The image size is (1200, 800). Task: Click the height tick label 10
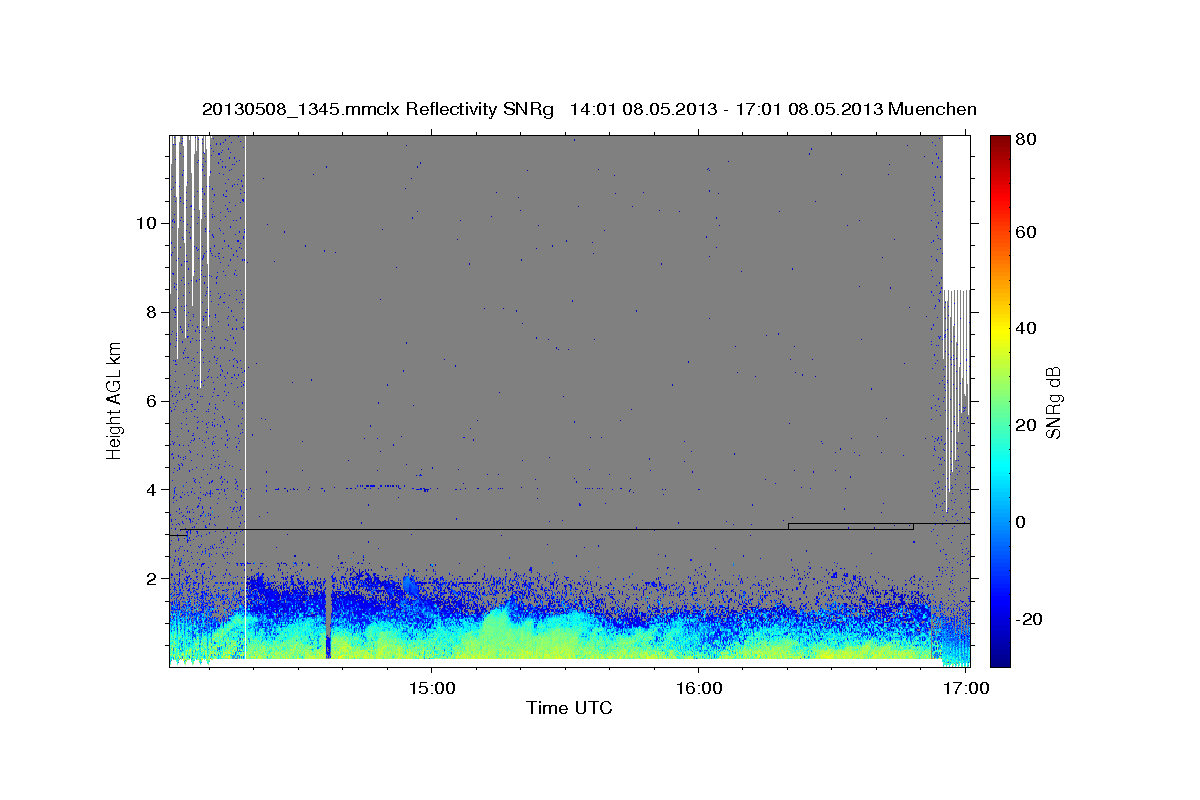point(145,223)
